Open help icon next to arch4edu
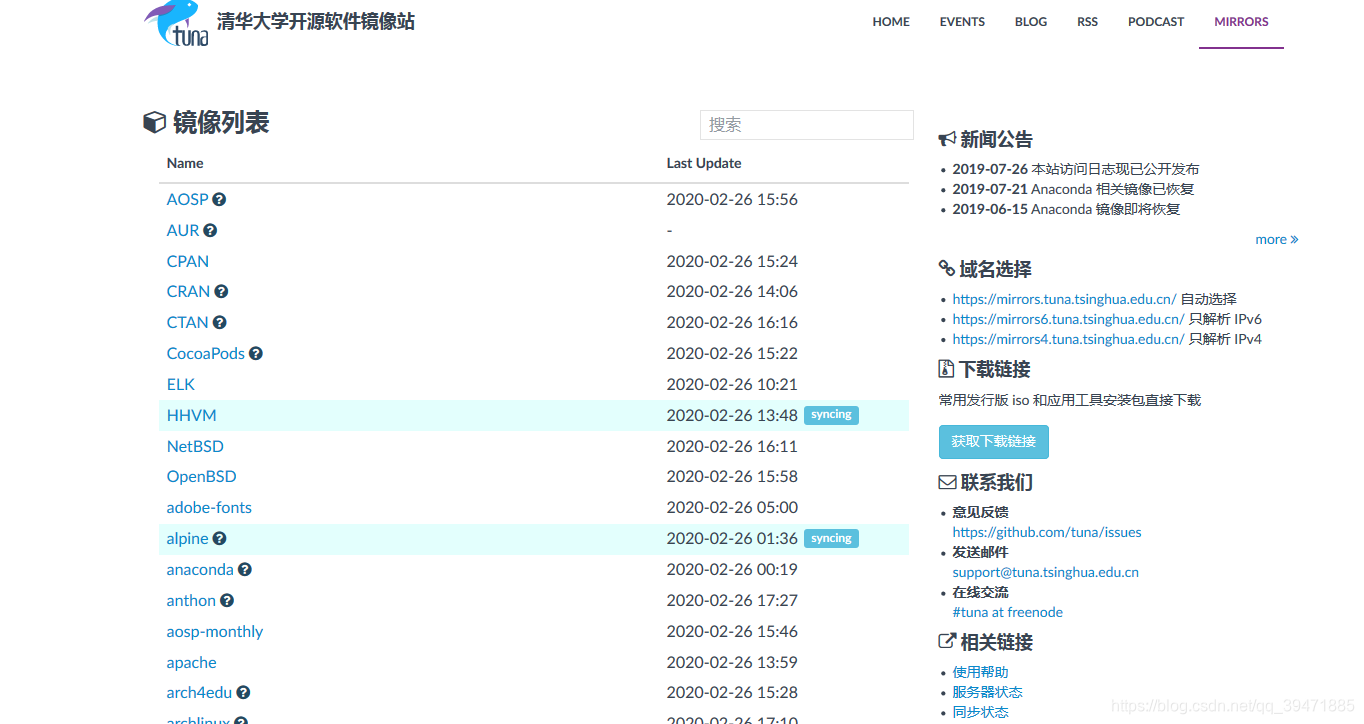Viewport: 1364px width, 724px height. 243,693
